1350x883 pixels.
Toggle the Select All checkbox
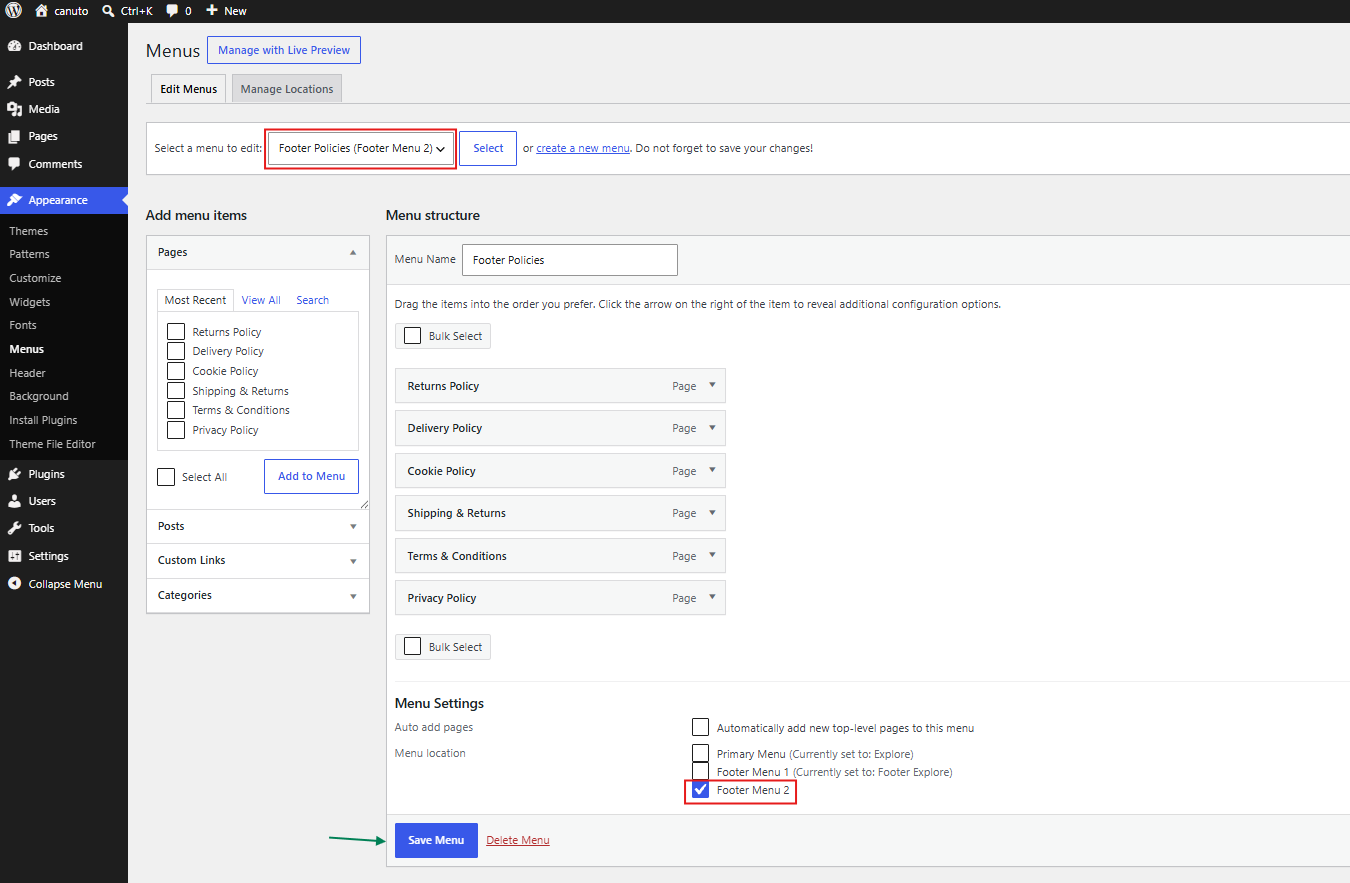[166, 477]
